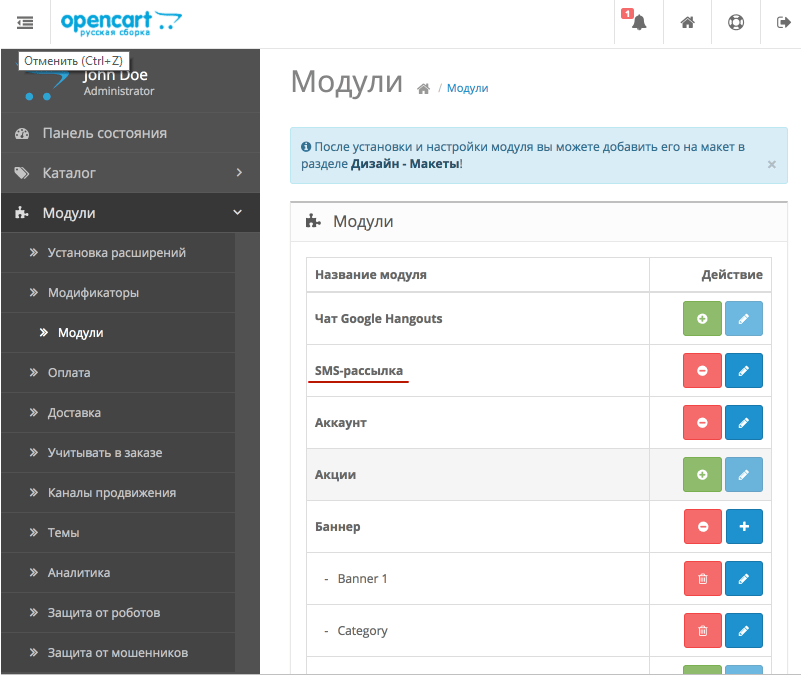Open Панель состояния in sidebar
Viewport: 801px width, 678px height.
[x=130, y=133]
